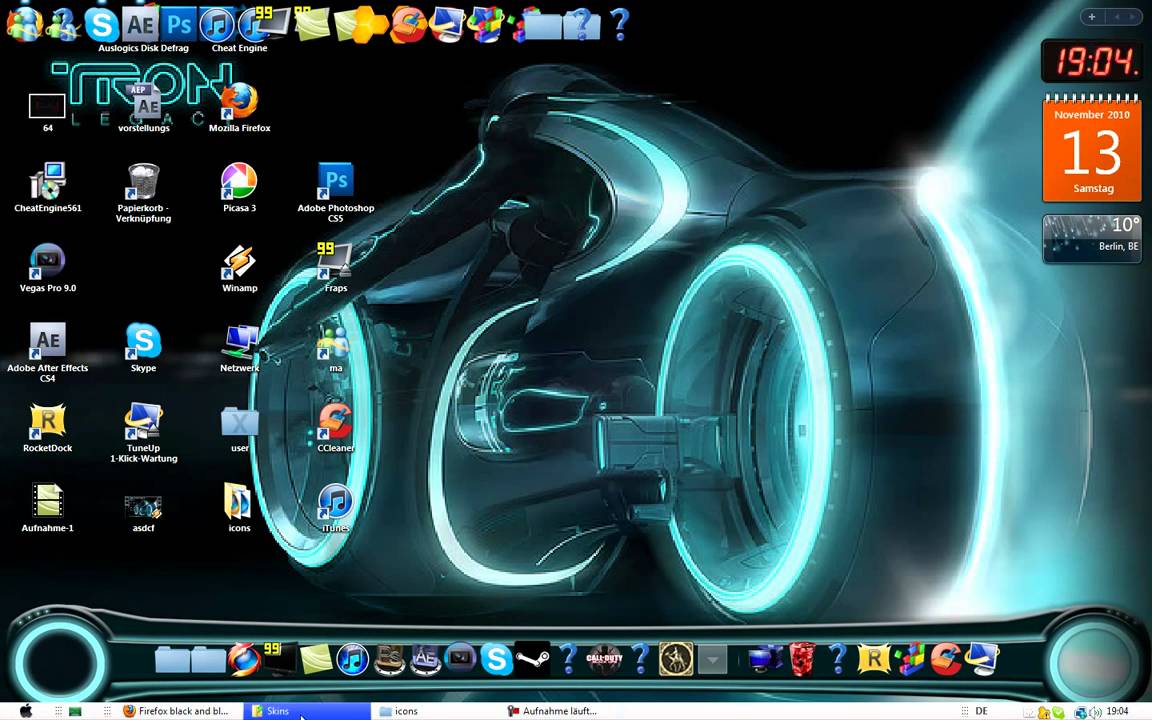Expand the gray dropdown arrow in bottom dock
Screen dimensions: 1152x720
(x=712, y=660)
